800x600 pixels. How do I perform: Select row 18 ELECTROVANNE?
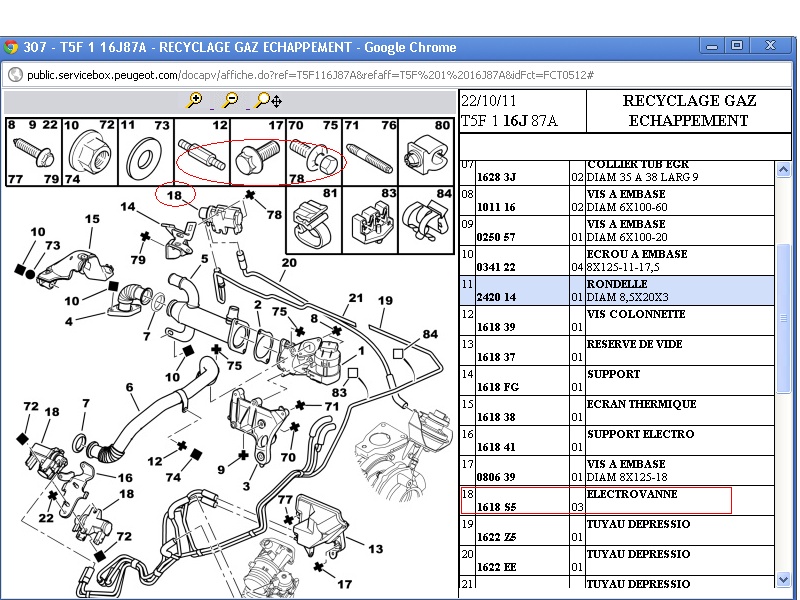pyautogui.click(x=617, y=501)
